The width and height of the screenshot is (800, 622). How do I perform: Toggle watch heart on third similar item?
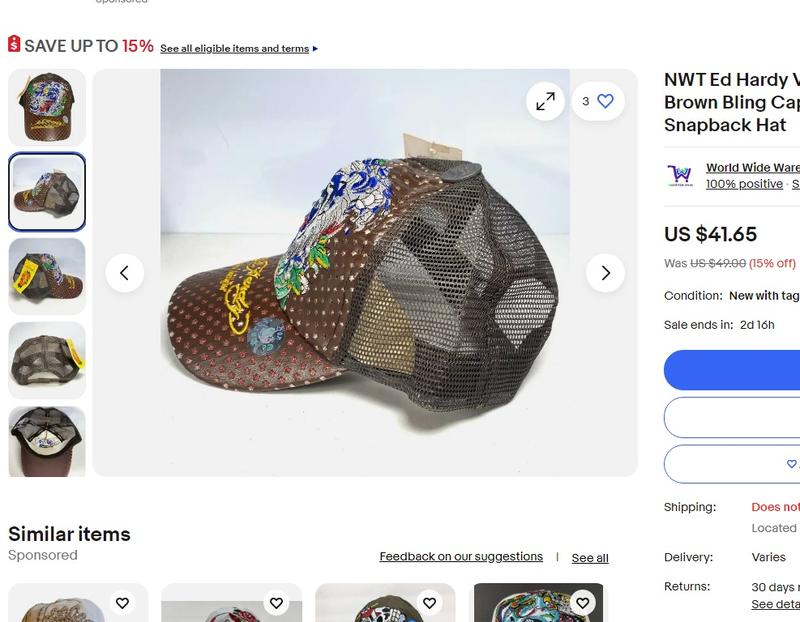[x=429, y=603]
